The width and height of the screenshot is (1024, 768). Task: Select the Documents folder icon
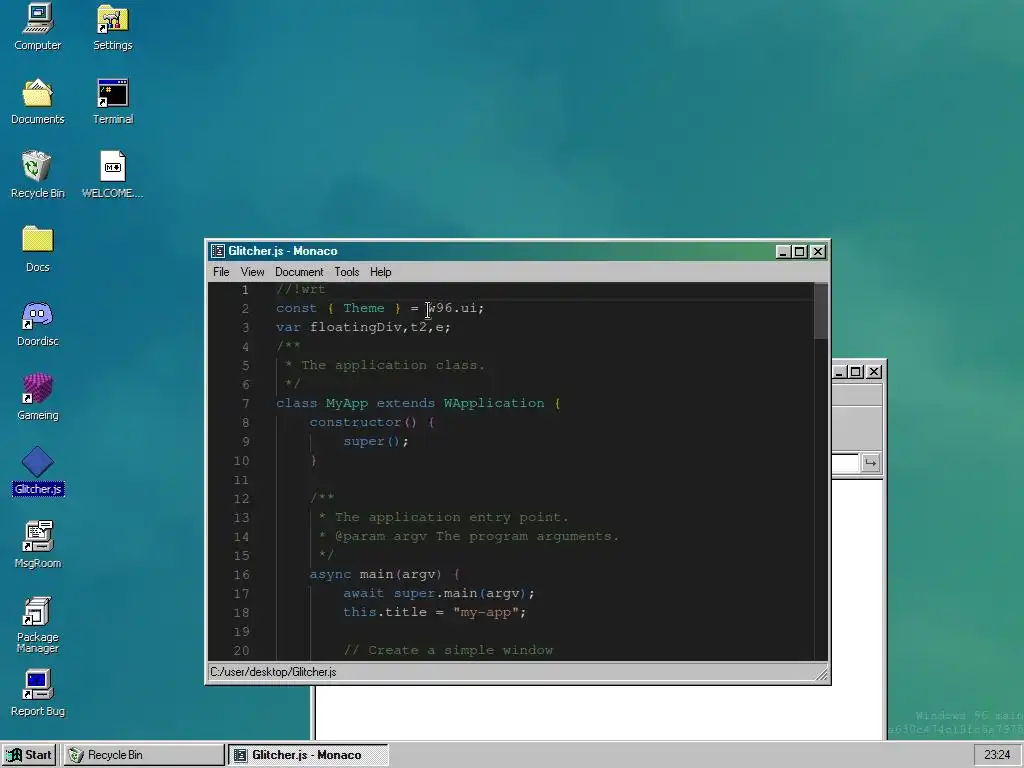37,101
